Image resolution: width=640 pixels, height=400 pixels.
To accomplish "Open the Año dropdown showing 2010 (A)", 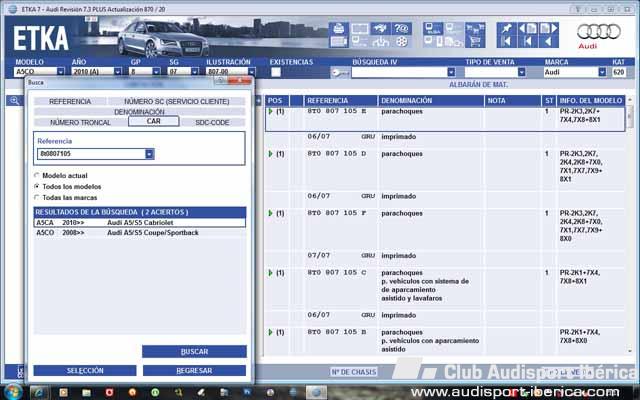I will tap(118, 72).
